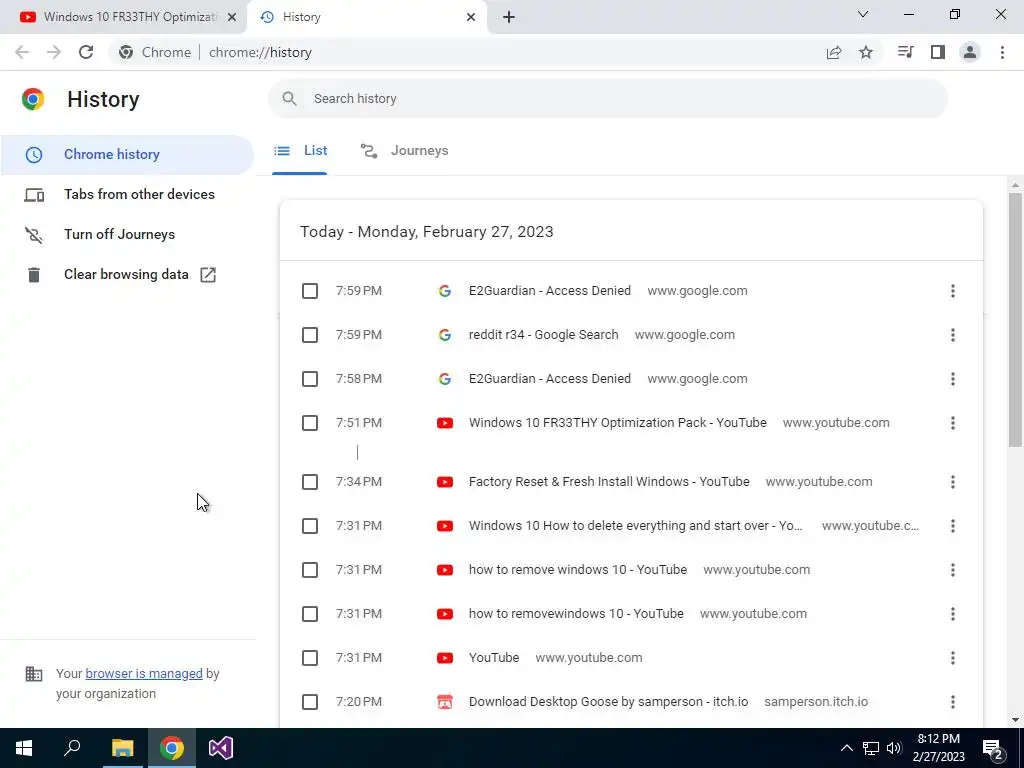Viewport: 1024px width, 768px height.
Task: Click the share page icon in address bar
Action: pos(833,52)
